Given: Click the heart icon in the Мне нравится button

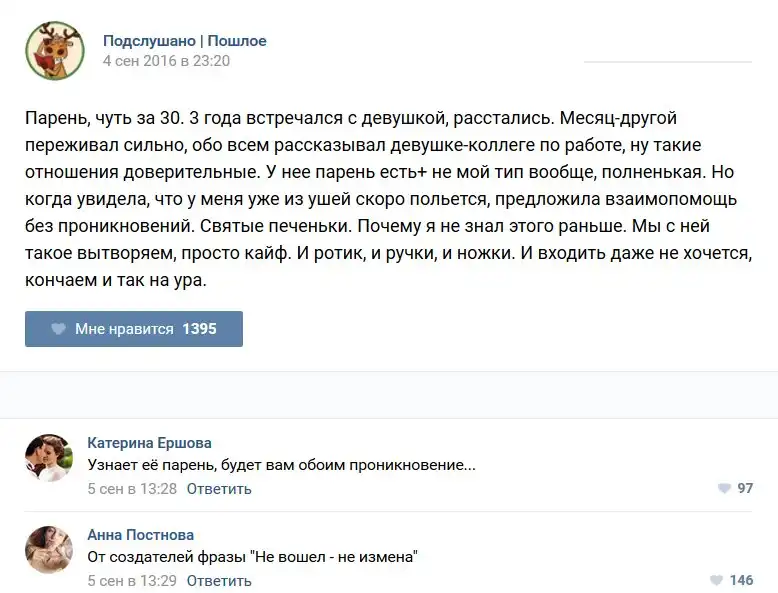Looking at the screenshot, I should tap(58, 329).
